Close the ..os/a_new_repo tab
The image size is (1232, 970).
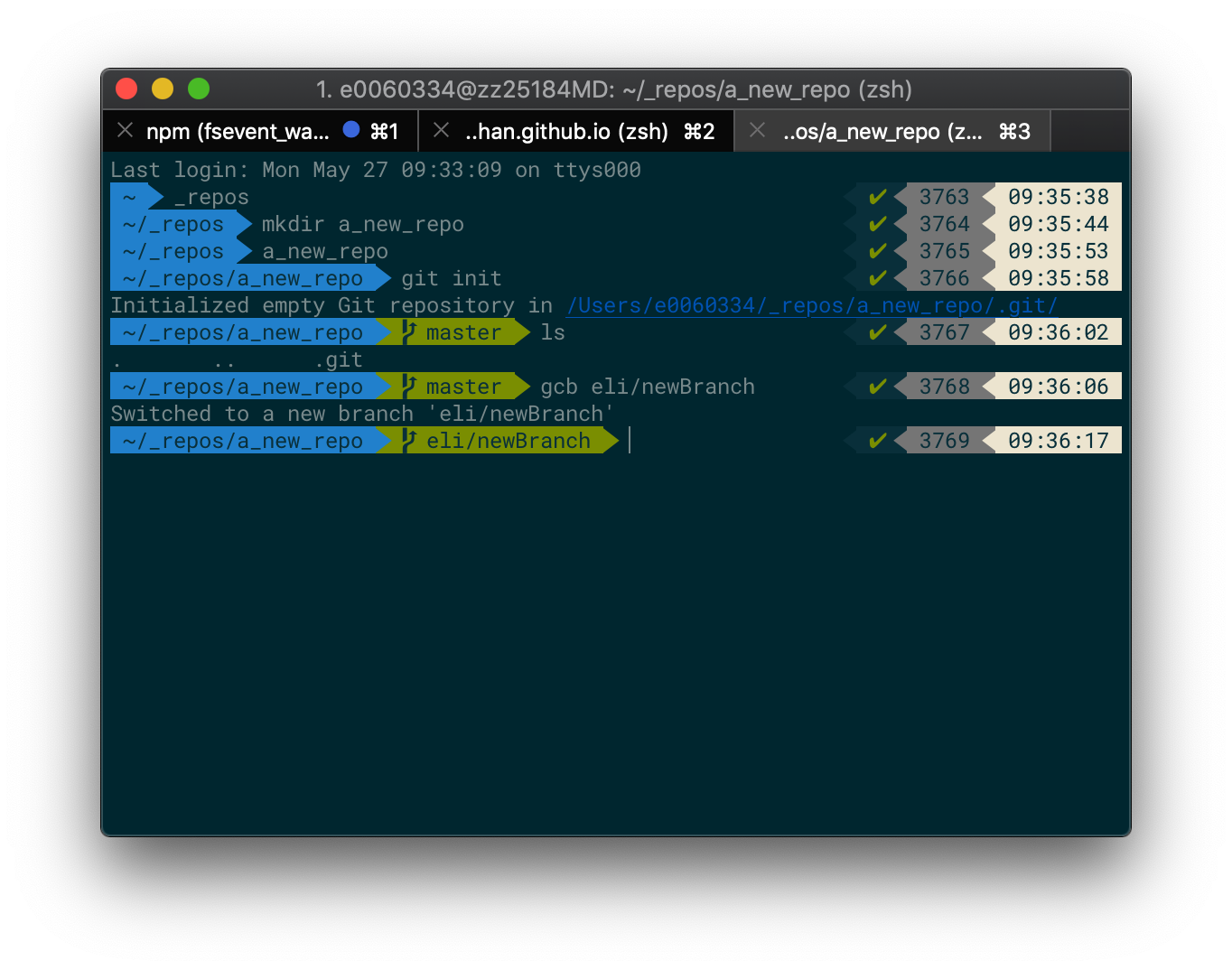tap(756, 130)
